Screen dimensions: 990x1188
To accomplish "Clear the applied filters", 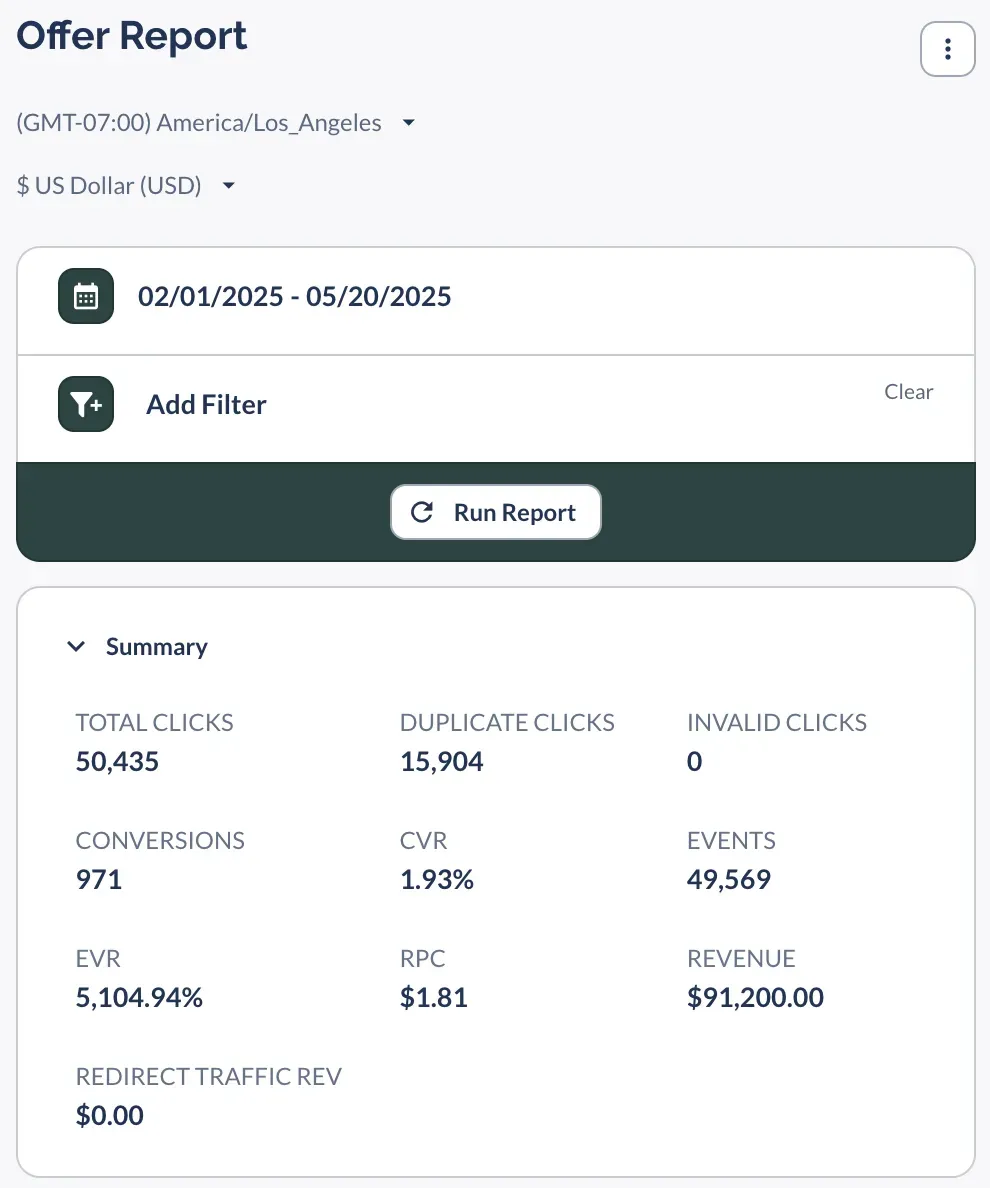I will tap(908, 392).
